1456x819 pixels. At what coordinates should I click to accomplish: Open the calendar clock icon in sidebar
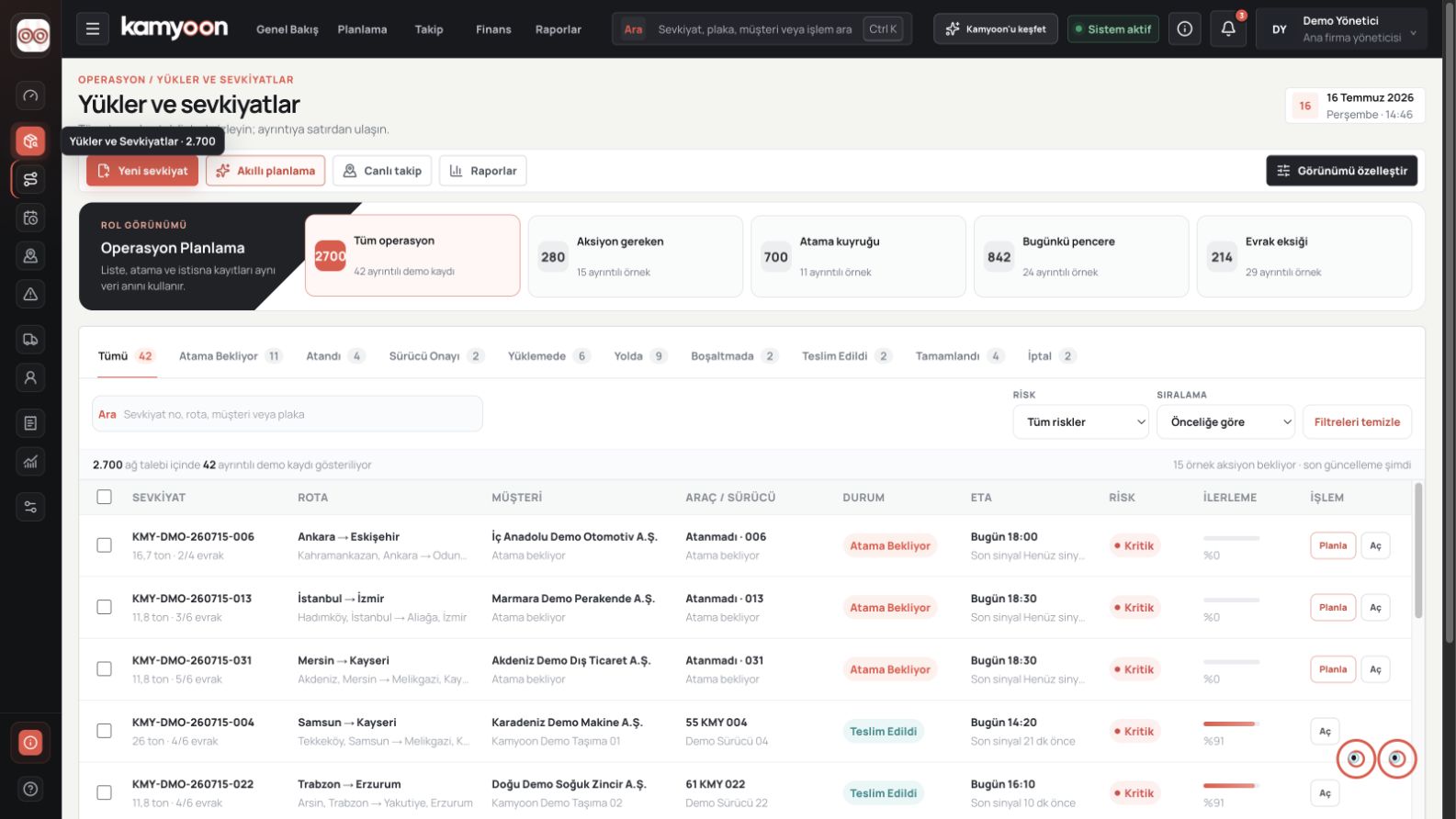30,218
